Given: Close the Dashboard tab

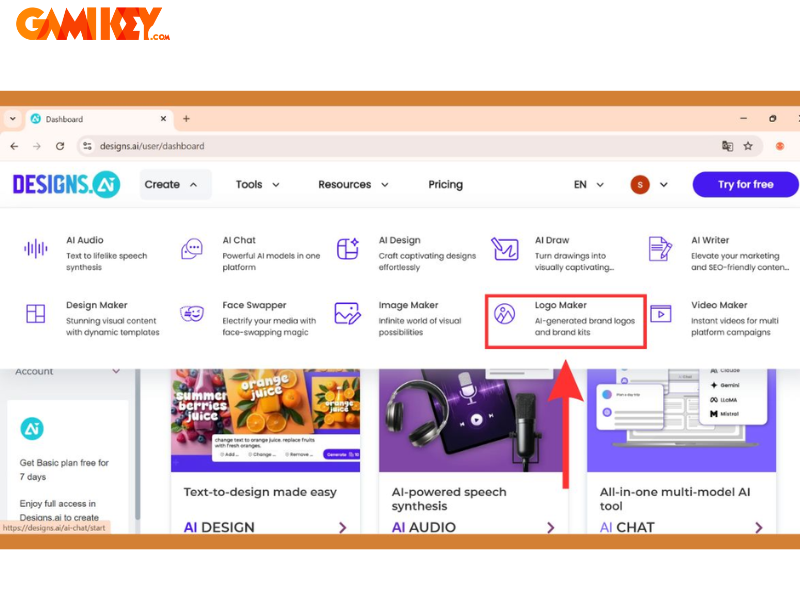Looking at the screenshot, I should (163, 119).
